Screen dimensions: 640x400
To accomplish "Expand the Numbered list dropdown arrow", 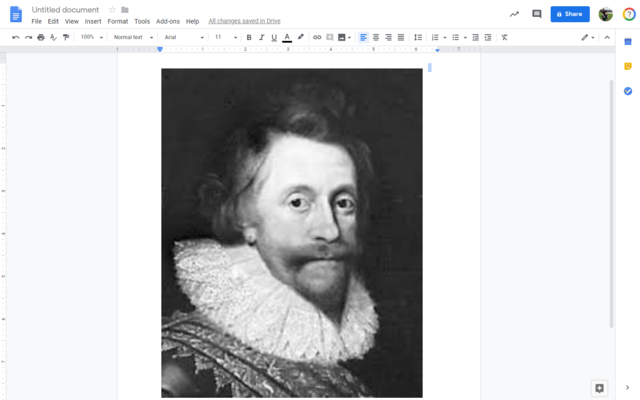I will [x=444, y=38].
